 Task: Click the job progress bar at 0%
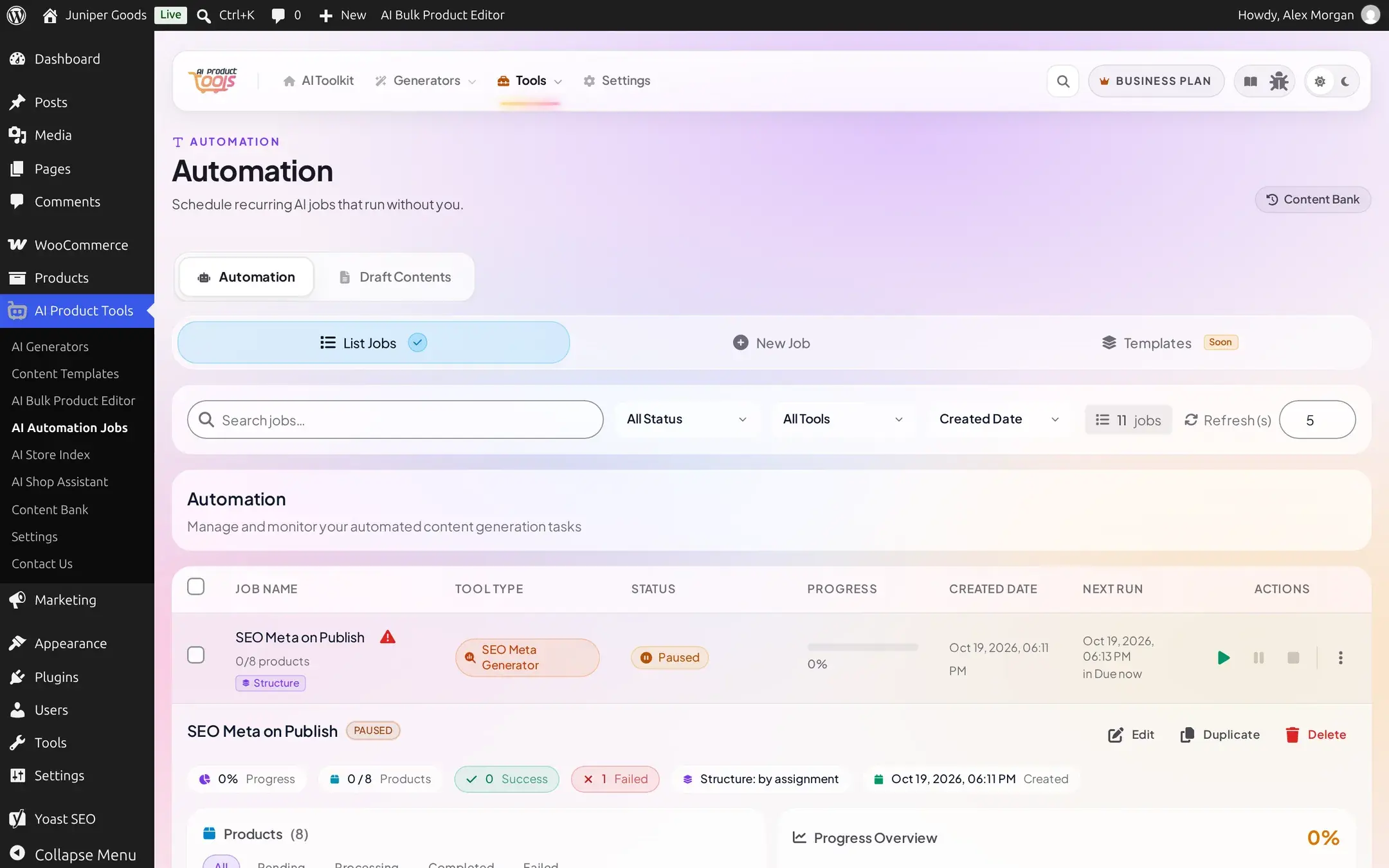tap(862, 647)
